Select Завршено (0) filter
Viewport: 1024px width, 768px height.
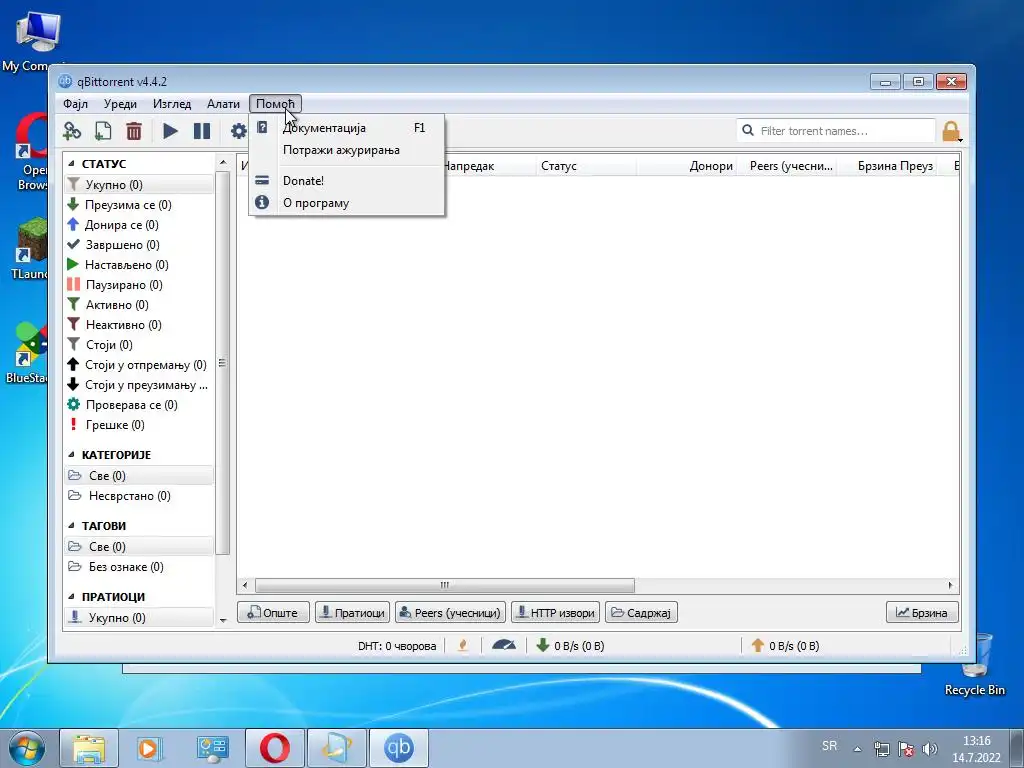pos(139,245)
